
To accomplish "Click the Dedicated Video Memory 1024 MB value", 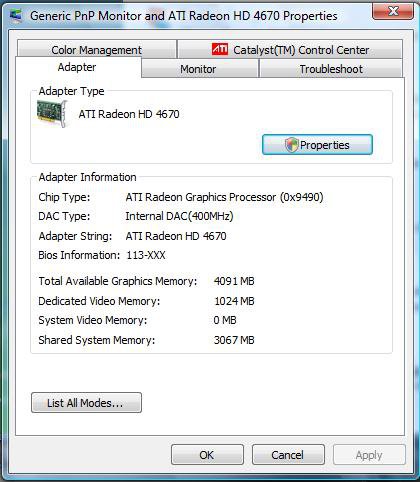I will click(234, 301).
